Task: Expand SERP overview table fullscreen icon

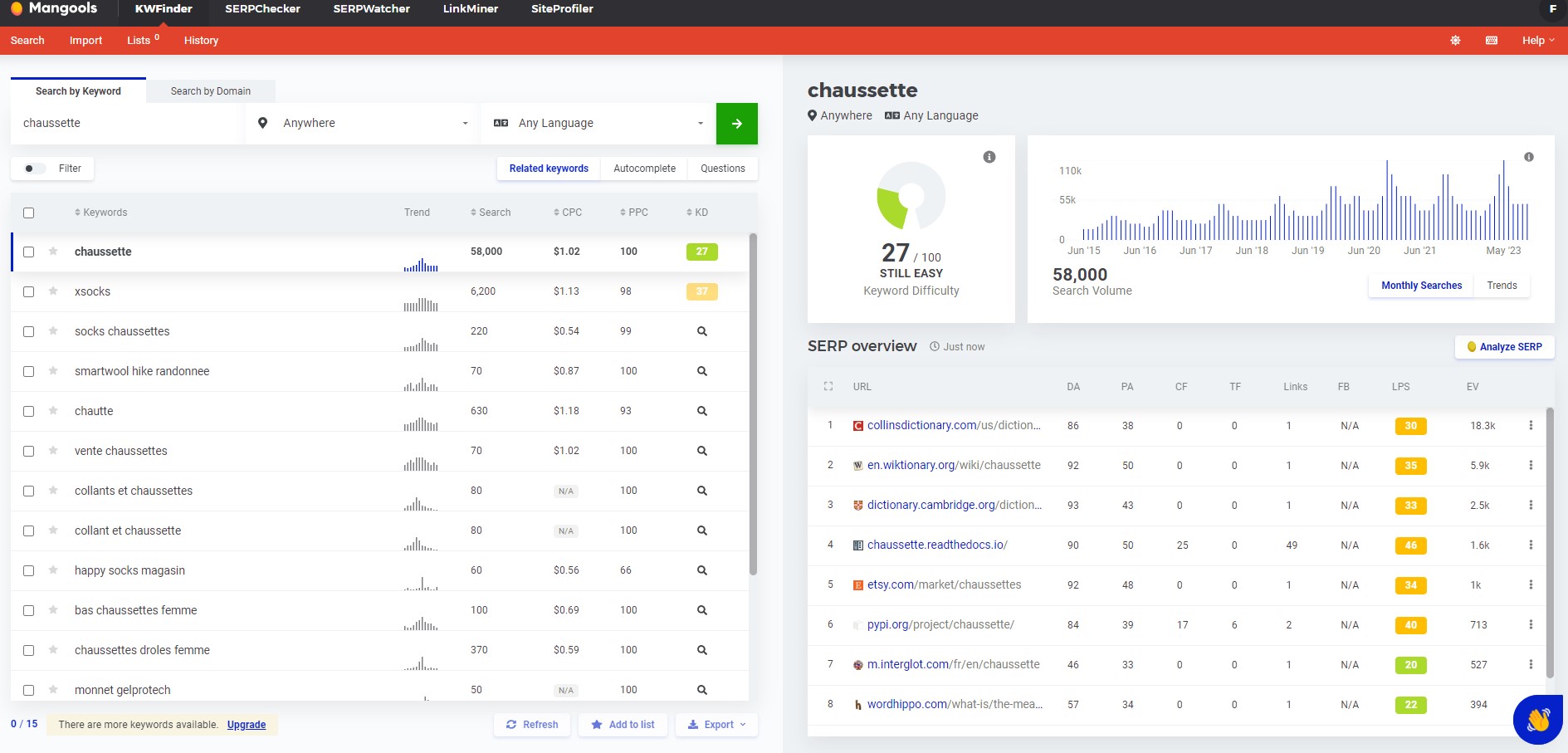Action: tap(828, 386)
